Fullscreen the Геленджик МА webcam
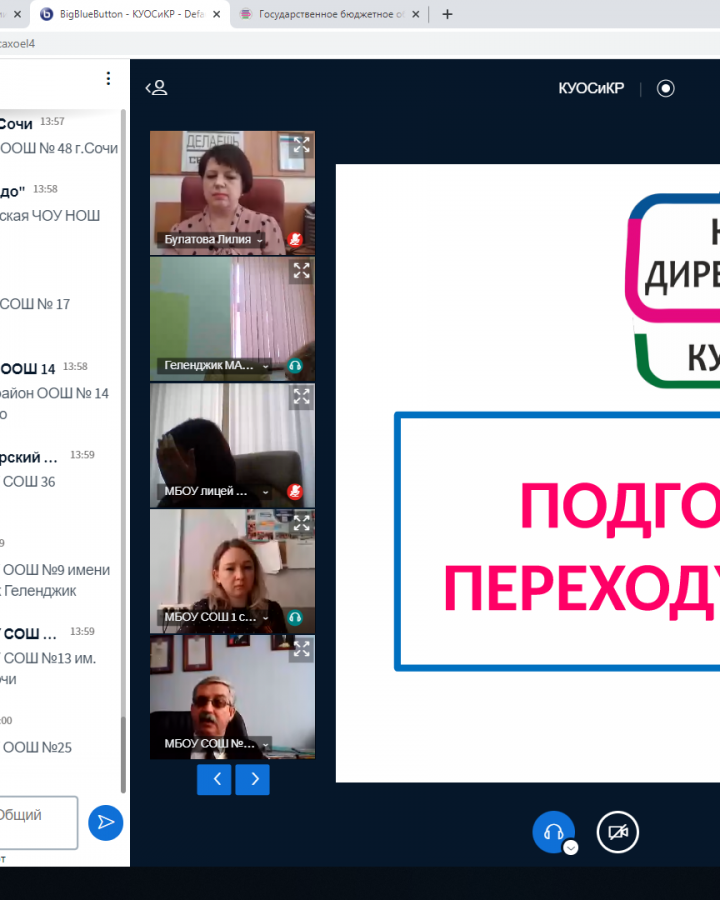Image resolution: width=720 pixels, height=900 pixels. tap(301, 271)
